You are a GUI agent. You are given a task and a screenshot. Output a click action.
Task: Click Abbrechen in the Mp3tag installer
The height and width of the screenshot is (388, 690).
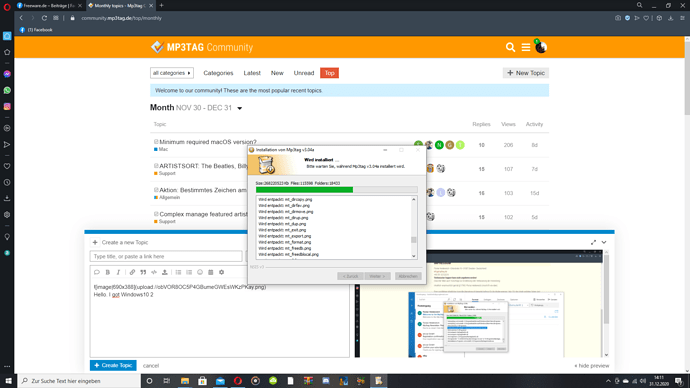[x=408, y=276]
